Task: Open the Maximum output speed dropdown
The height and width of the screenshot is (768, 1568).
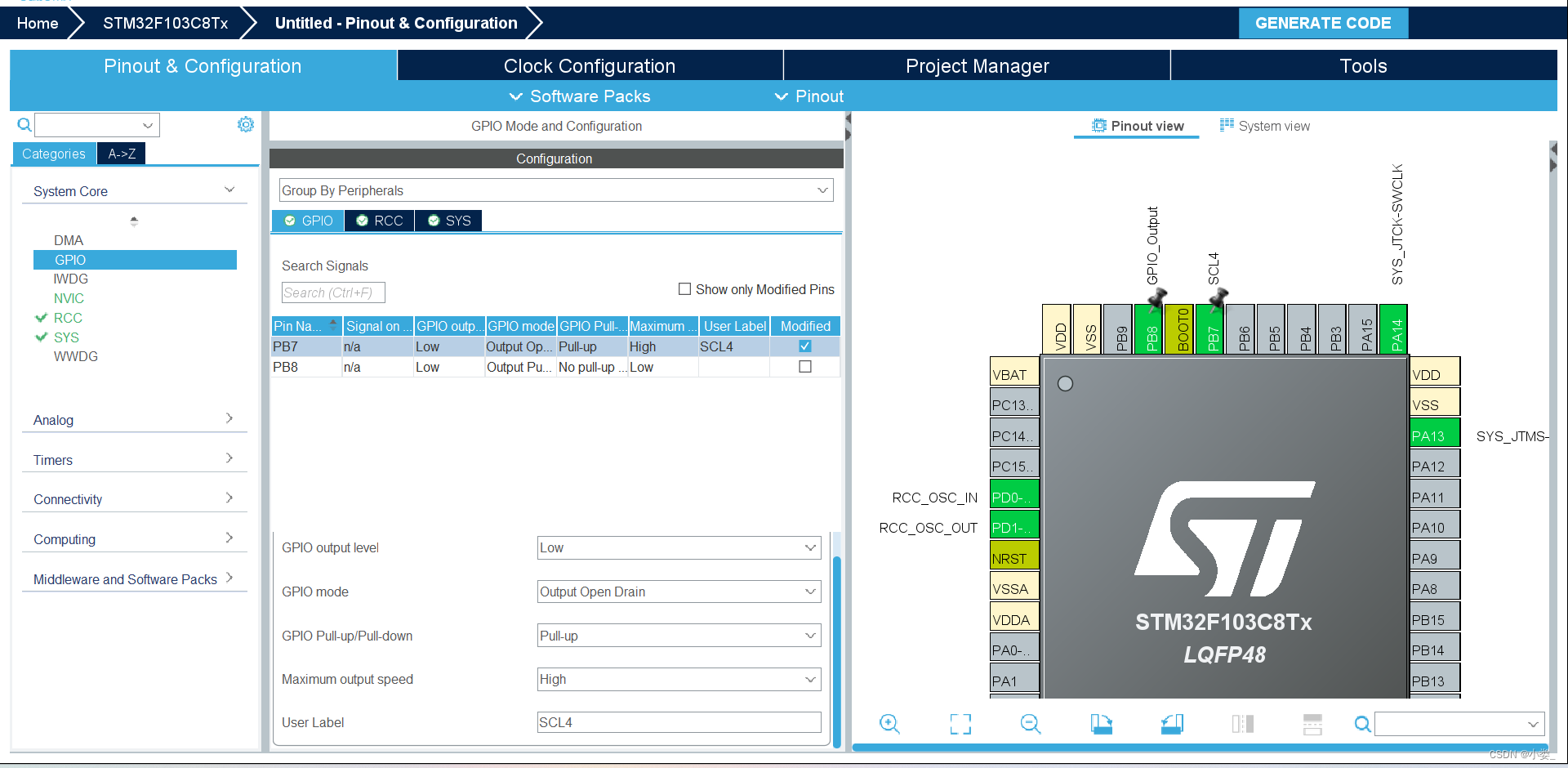Action: 679,679
